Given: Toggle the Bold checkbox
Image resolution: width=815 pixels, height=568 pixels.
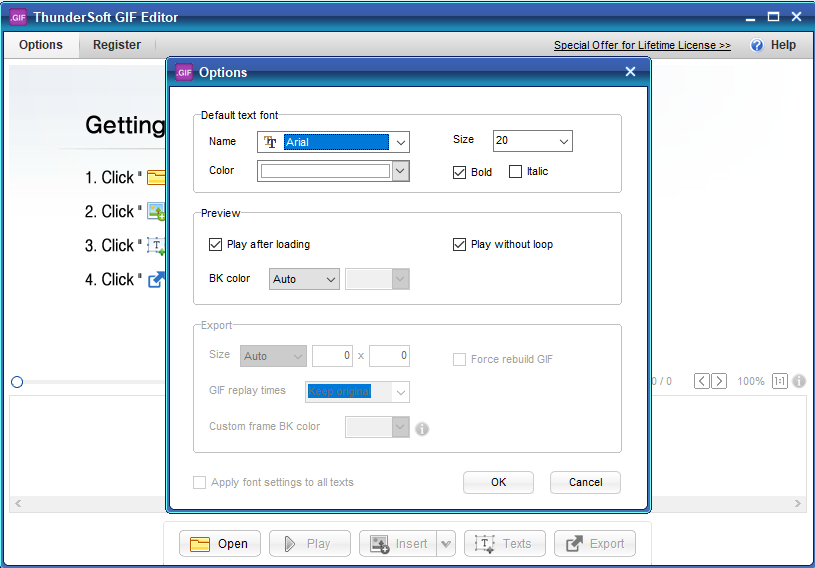Looking at the screenshot, I should [459, 172].
